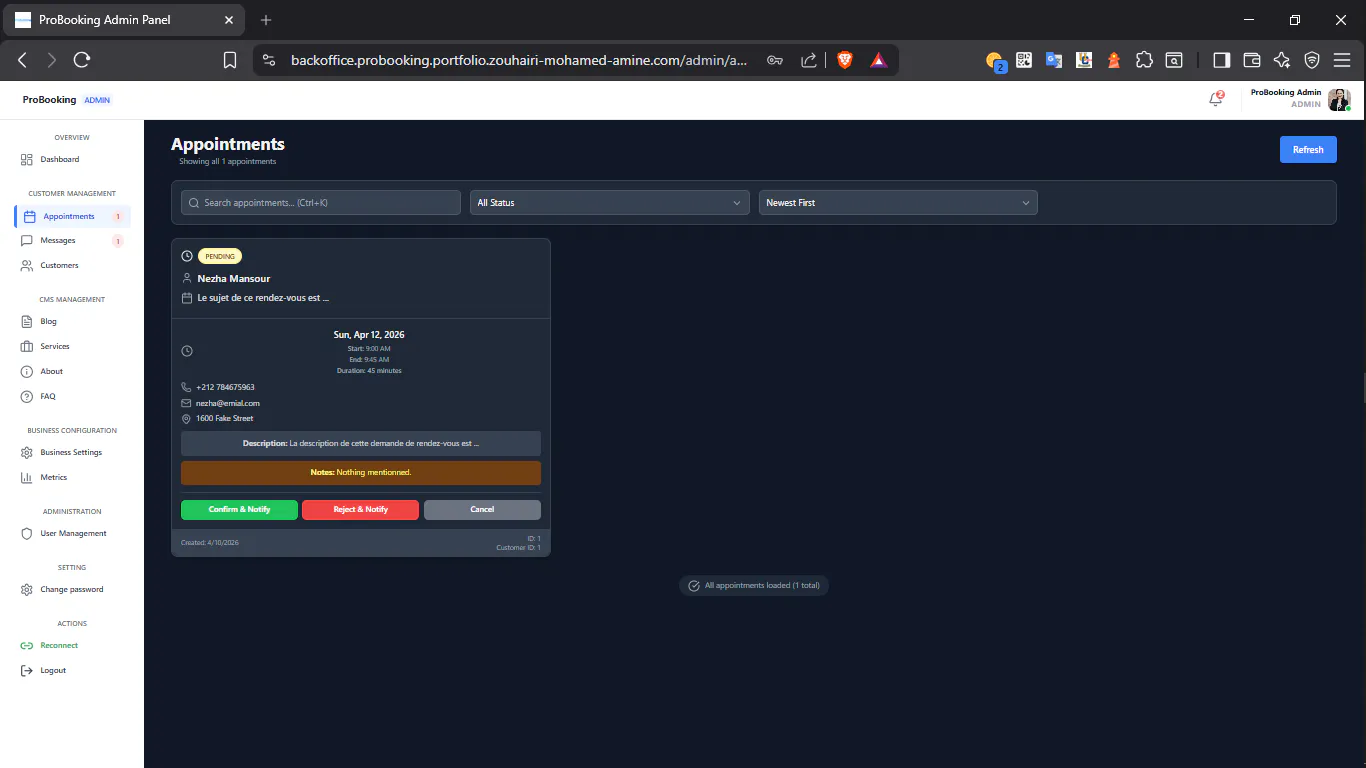1366x768 pixels.
Task: Click address 1600 Fake Street
Action: tap(224, 418)
